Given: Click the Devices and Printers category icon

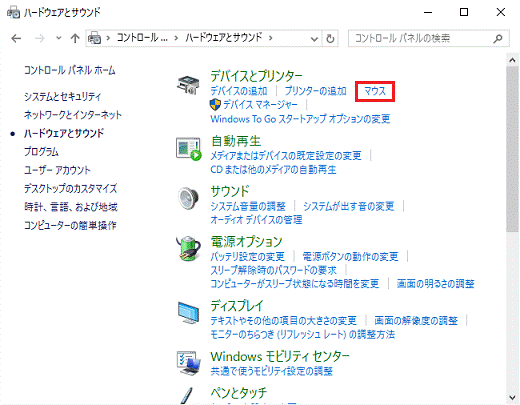Looking at the screenshot, I should [x=188, y=85].
